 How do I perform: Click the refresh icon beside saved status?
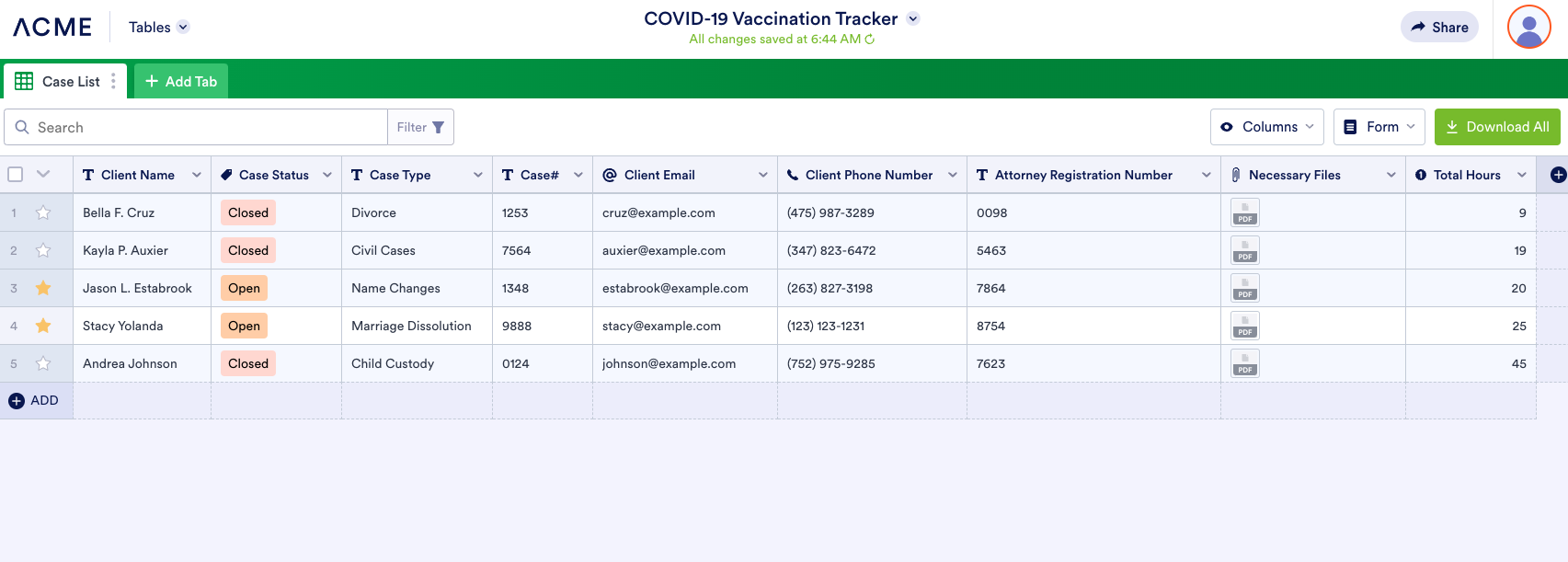coord(870,40)
